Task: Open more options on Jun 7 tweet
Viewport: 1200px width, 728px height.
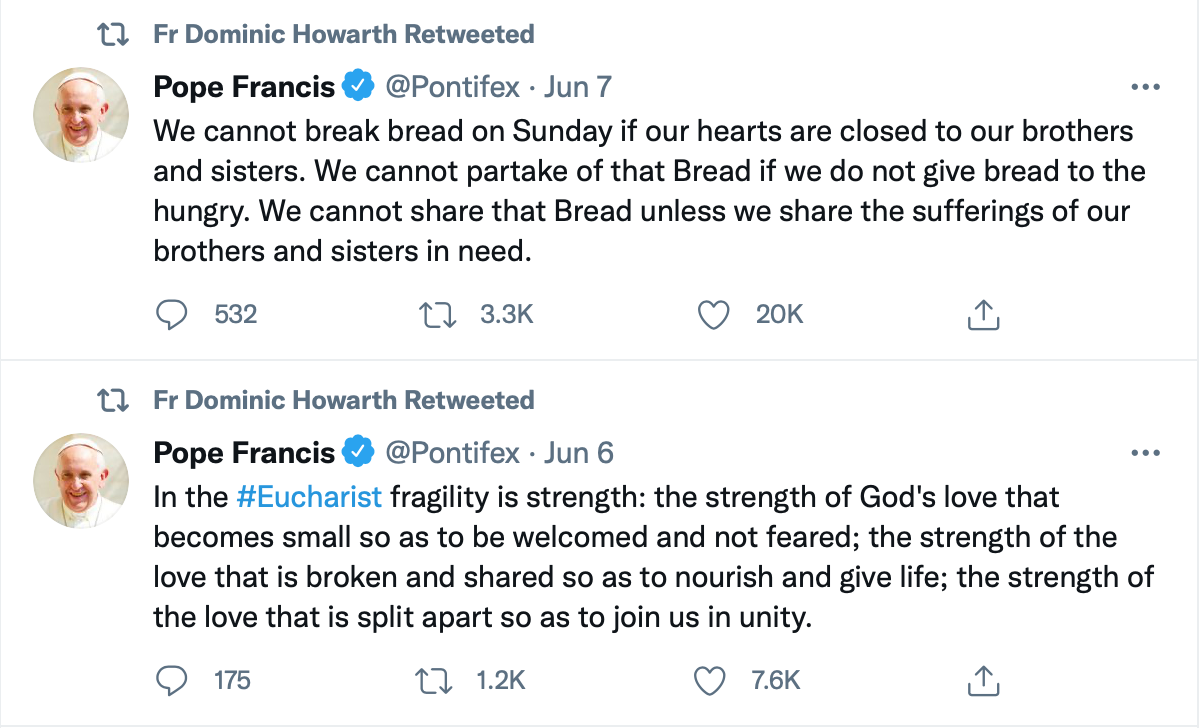Action: (1143, 87)
